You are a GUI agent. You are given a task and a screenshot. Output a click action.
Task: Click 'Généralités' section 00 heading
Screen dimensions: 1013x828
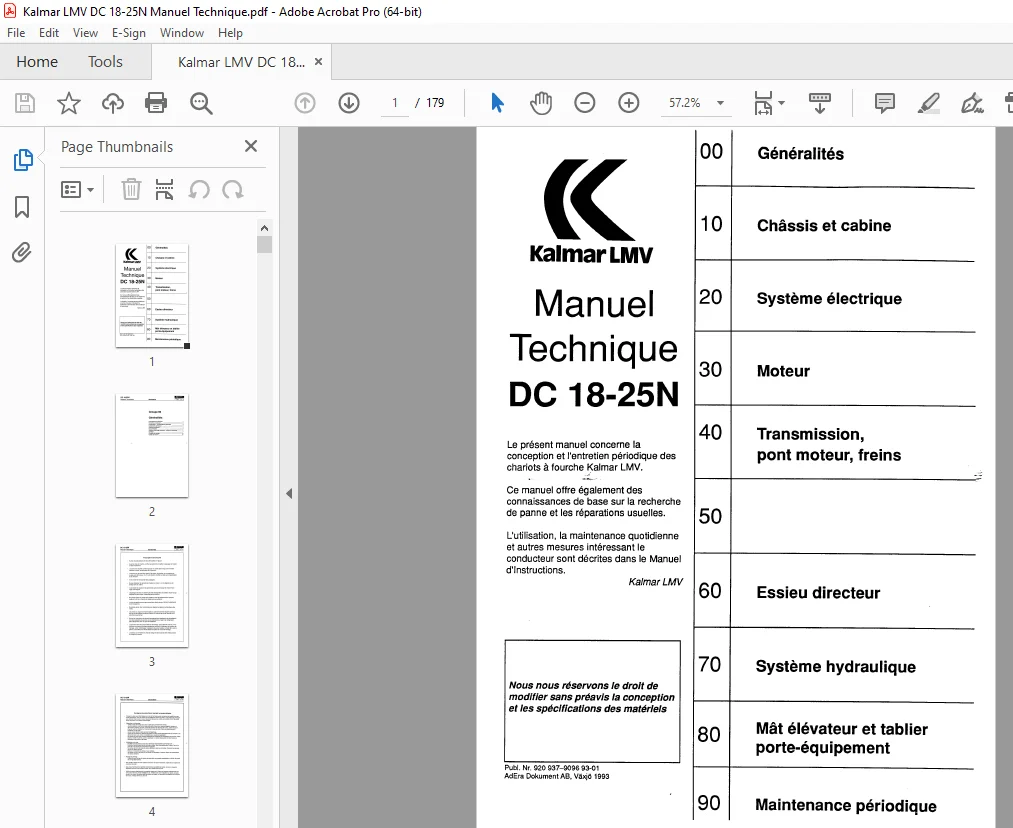pyautogui.click(x=800, y=154)
